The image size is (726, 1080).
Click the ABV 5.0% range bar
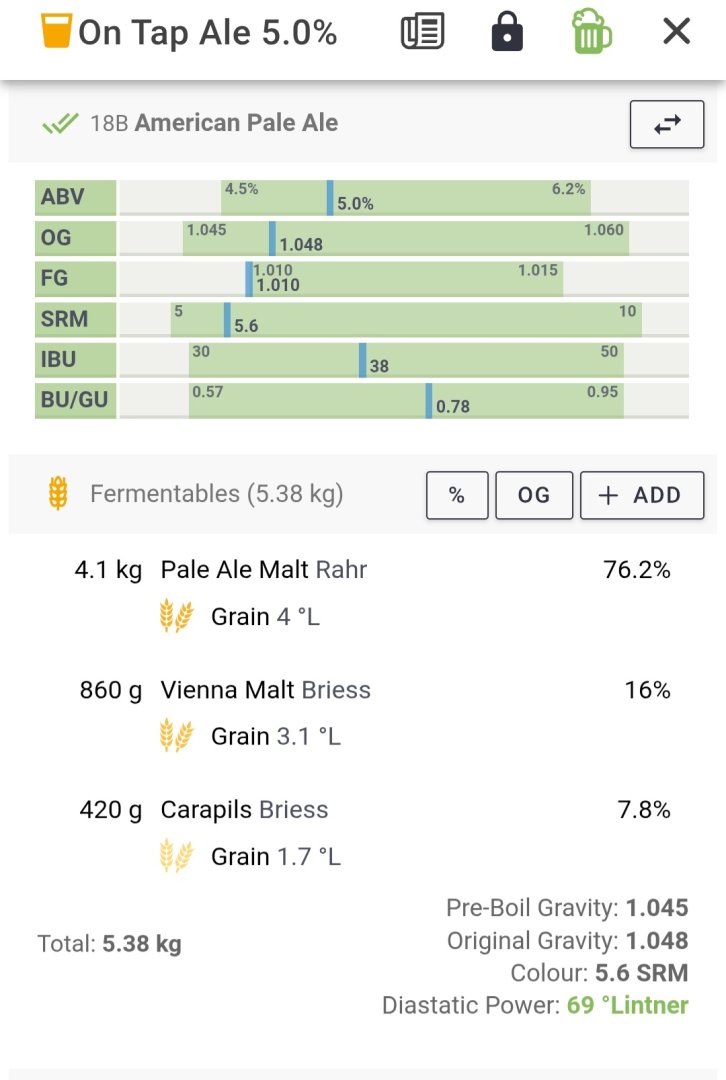(404, 197)
